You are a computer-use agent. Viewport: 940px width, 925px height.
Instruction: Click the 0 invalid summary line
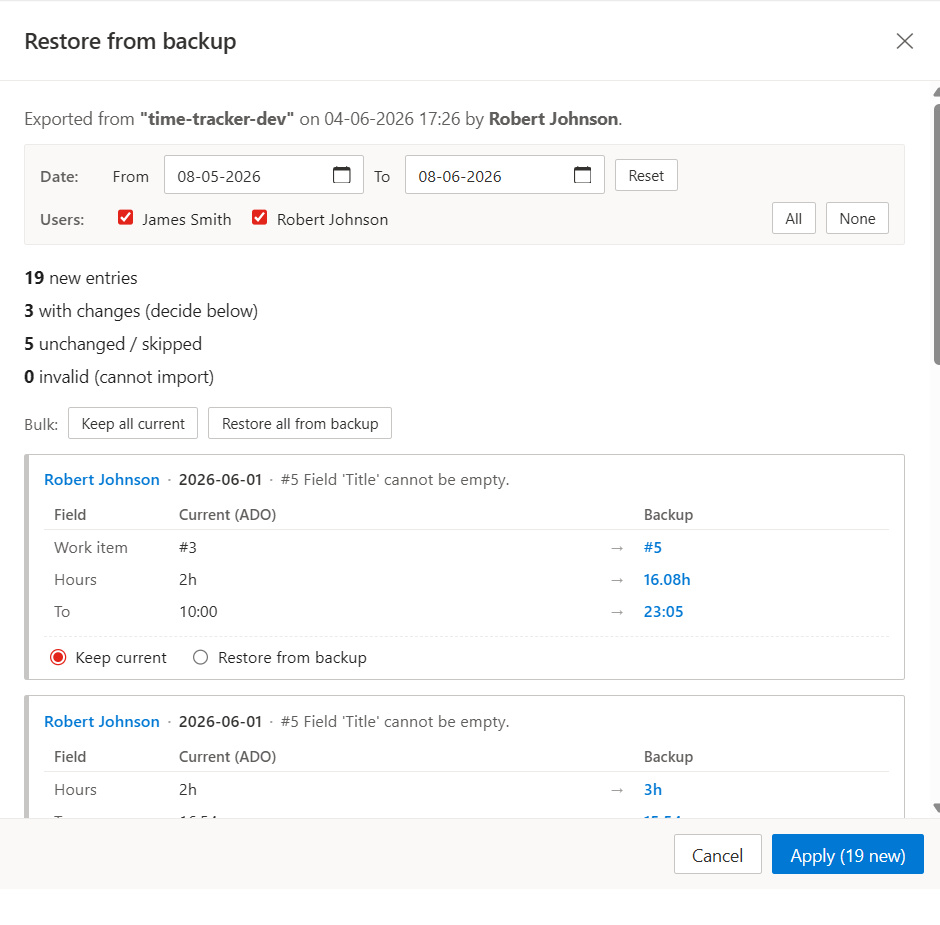119,377
